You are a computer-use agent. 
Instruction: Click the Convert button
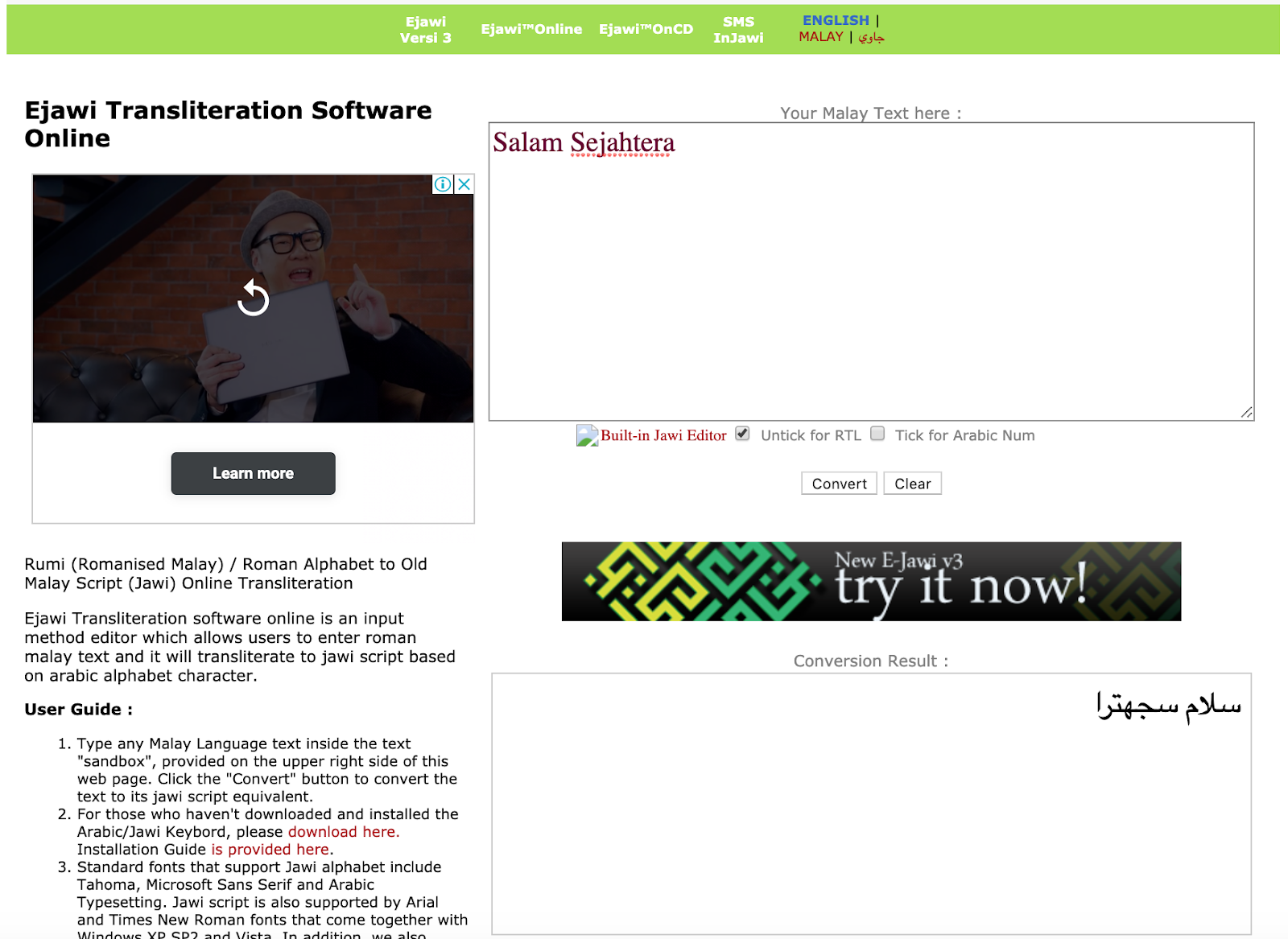[x=839, y=484]
